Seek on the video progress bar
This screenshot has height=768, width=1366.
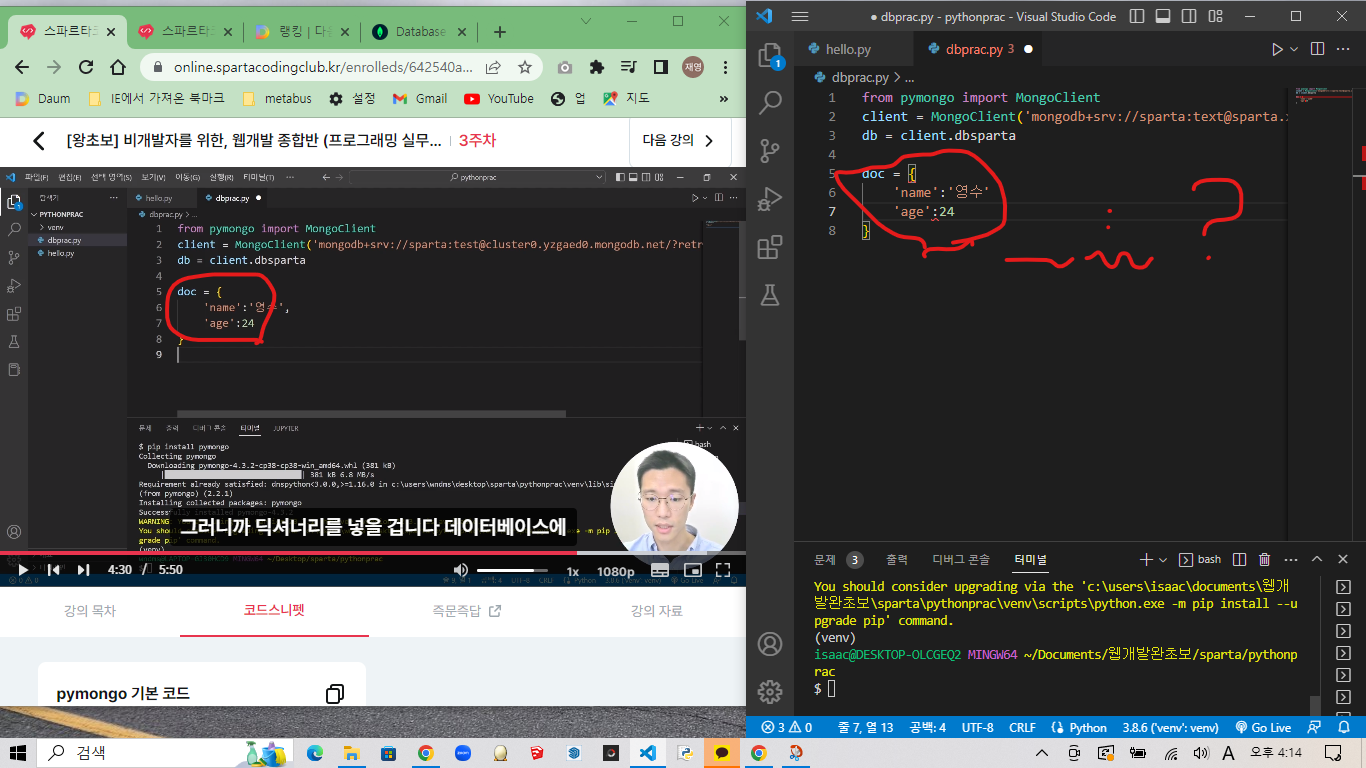373,552
